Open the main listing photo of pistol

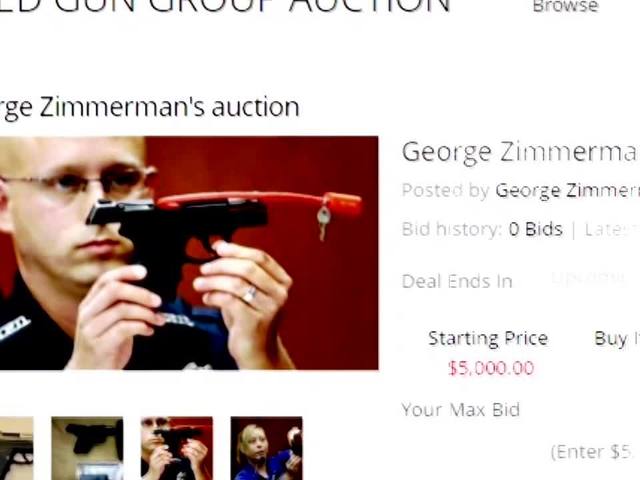tap(189, 253)
